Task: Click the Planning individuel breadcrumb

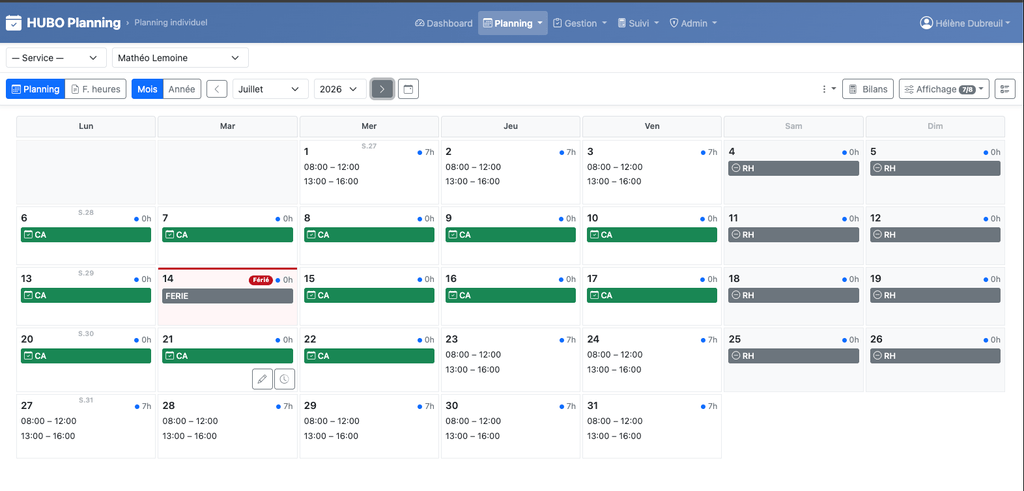Action: [171, 23]
